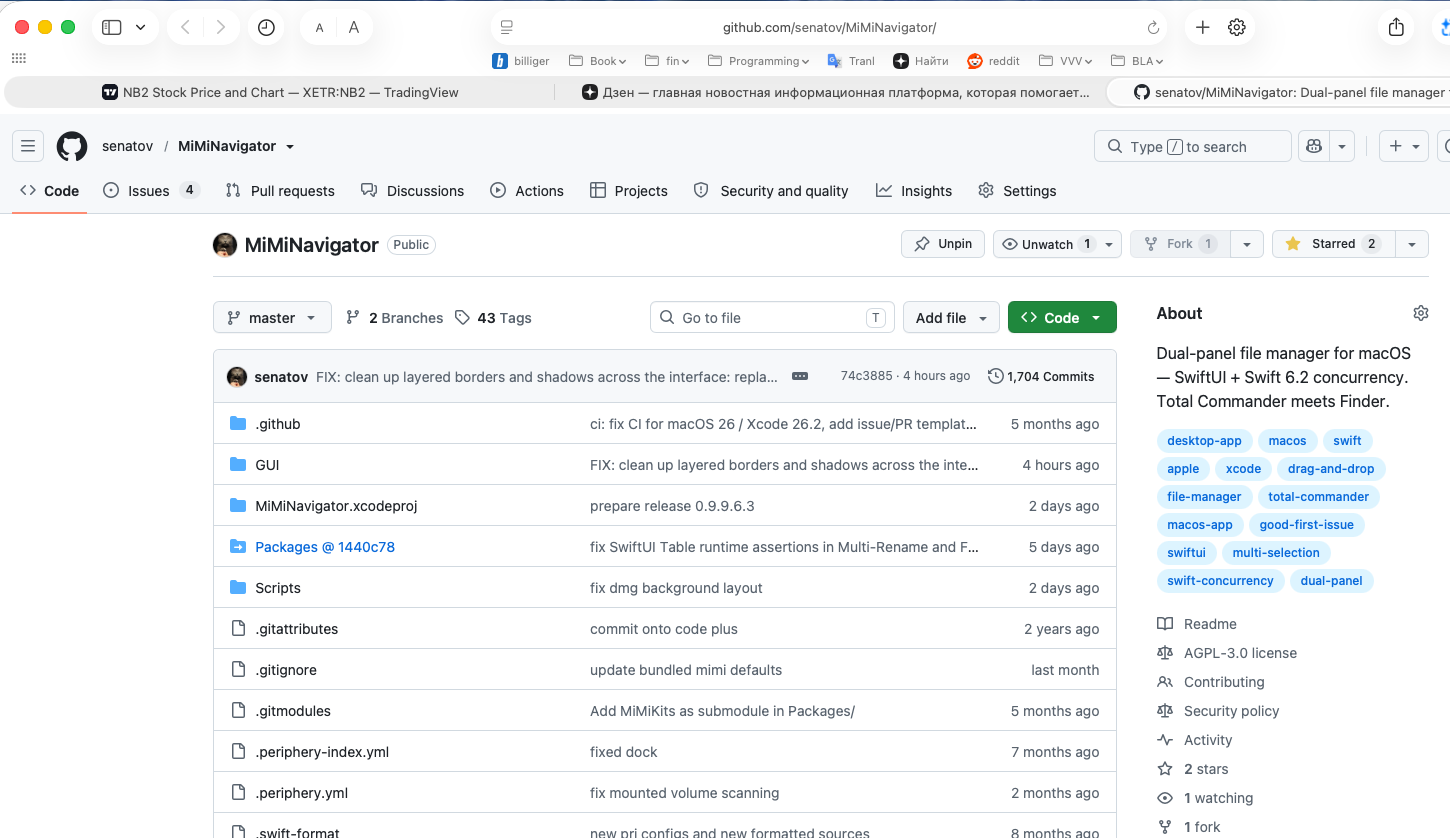Open the MiMiNavigator.xcodeproj folder
1450x838 pixels.
point(336,506)
